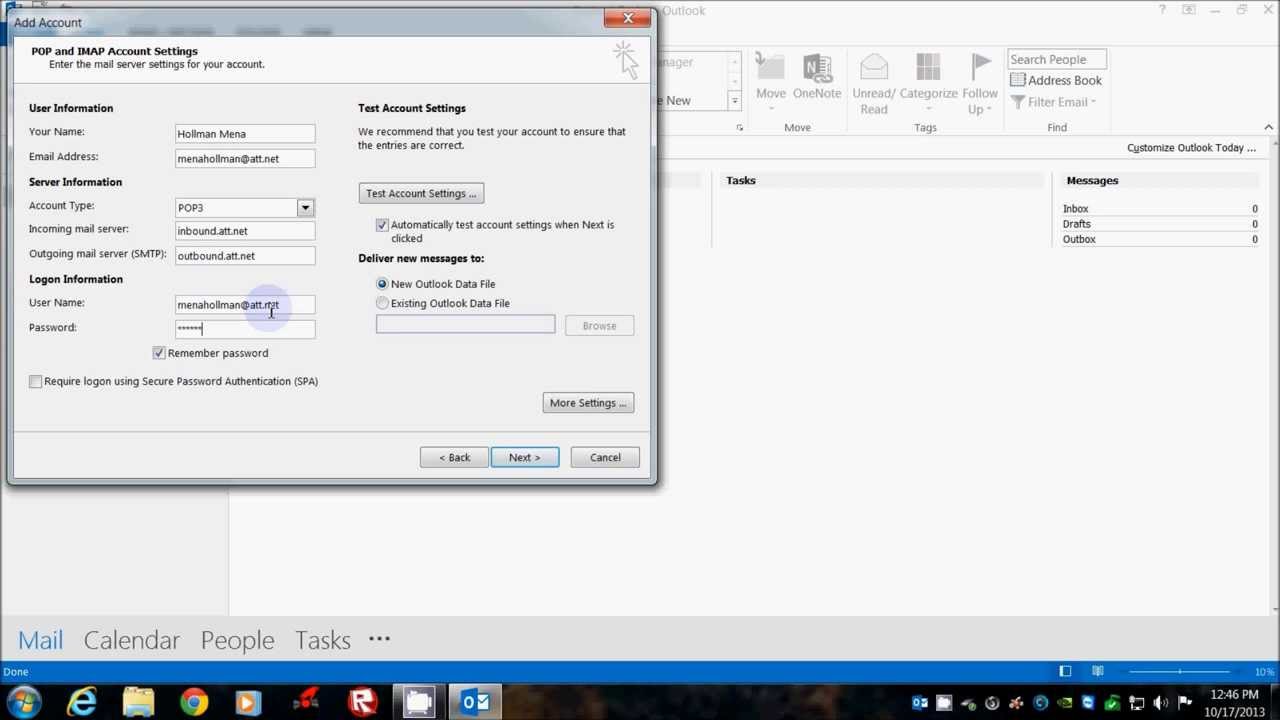Click the volume speaker tray icon
This screenshot has width=1280, height=720.
click(1161, 703)
